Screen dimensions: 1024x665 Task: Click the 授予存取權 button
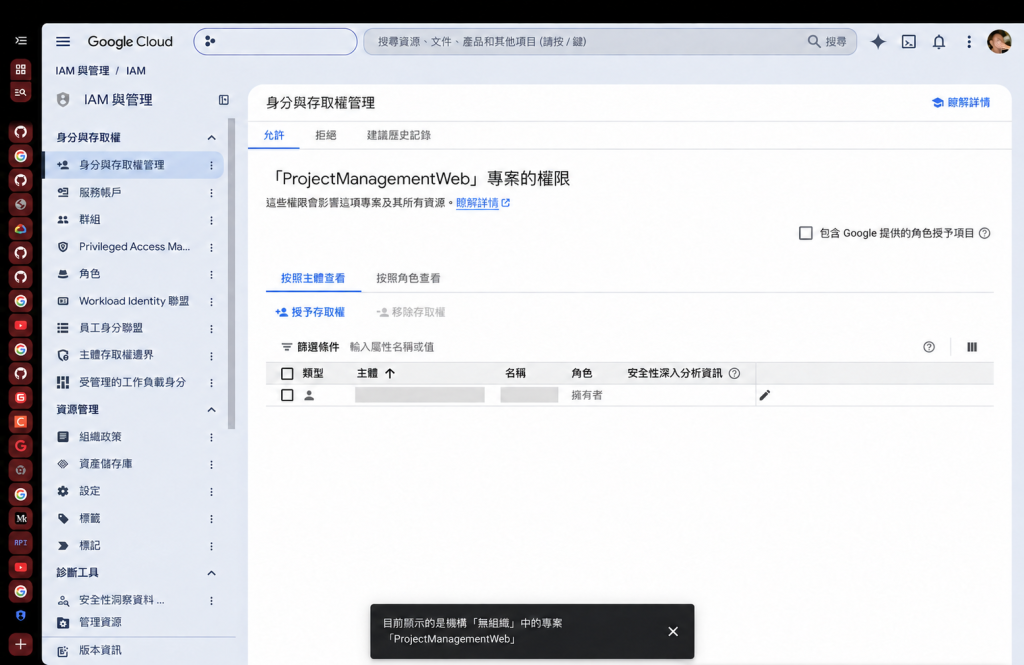click(x=310, y=312)
